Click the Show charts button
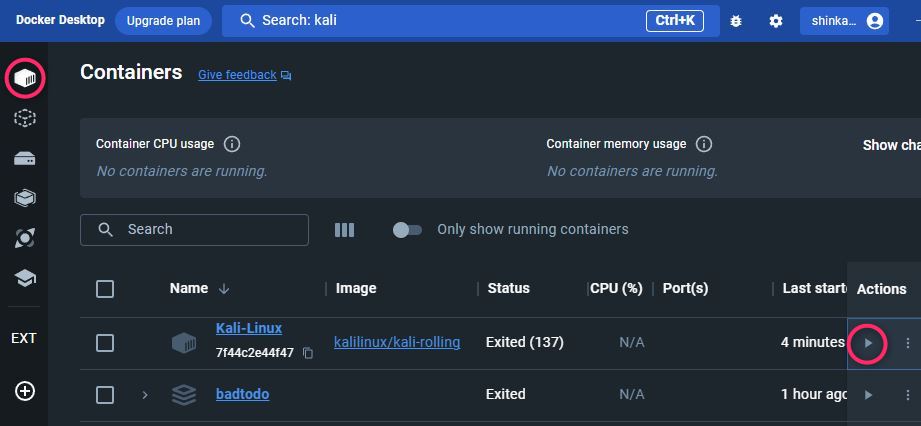921x426 pixels. [x=892, y=145]
